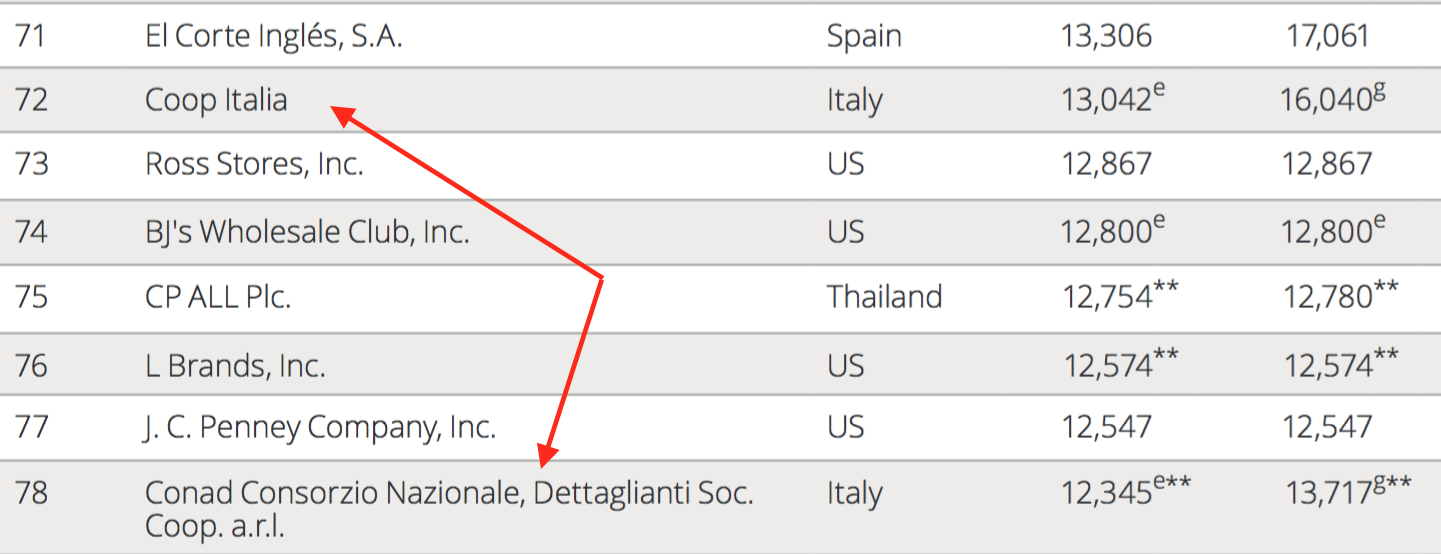Viewport: 1441px width, 554px height.
Task: Click J. C. Penney Company, Inc.
Action: [x=320, y=427]
